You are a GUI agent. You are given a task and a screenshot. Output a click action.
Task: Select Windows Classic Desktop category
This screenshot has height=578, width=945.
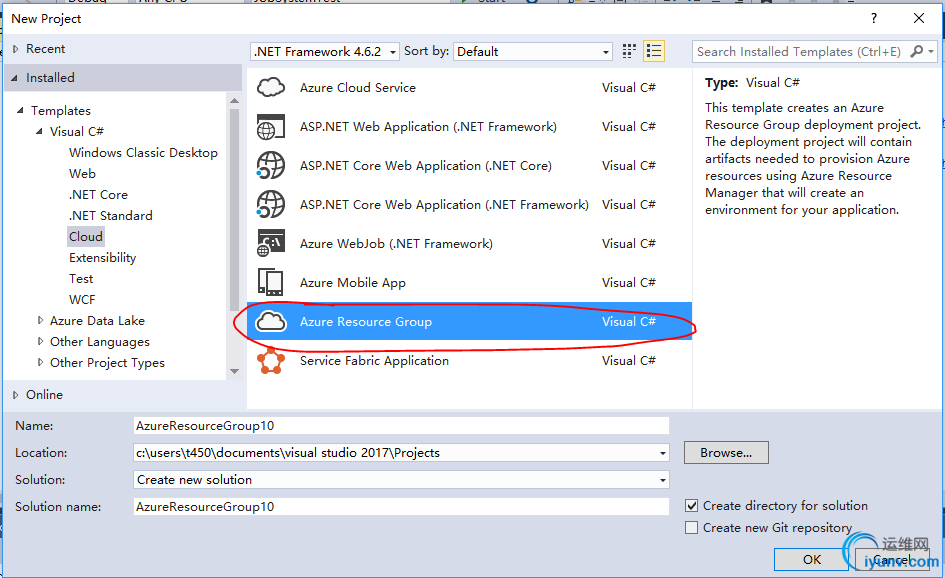(x=143, y=152)
